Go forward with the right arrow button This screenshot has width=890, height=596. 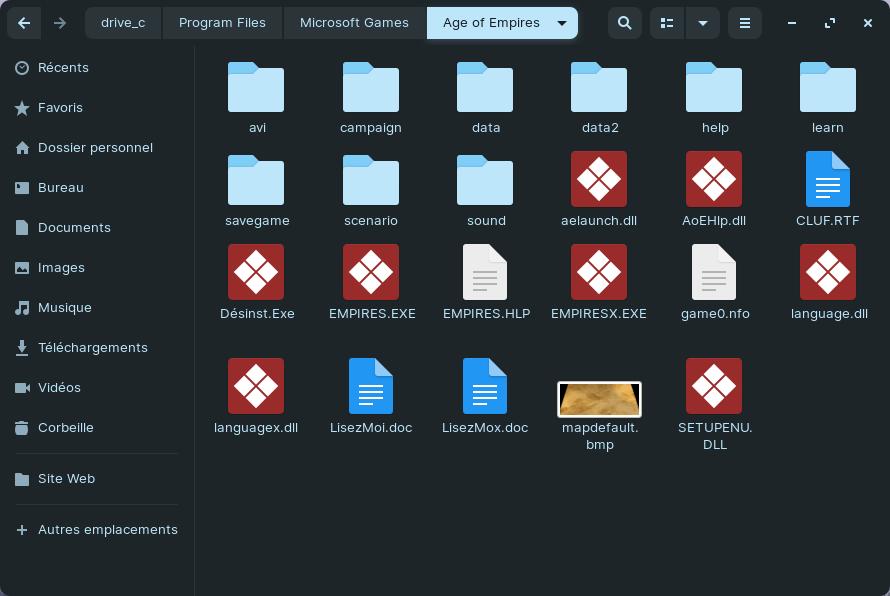(x=60, y=23)
